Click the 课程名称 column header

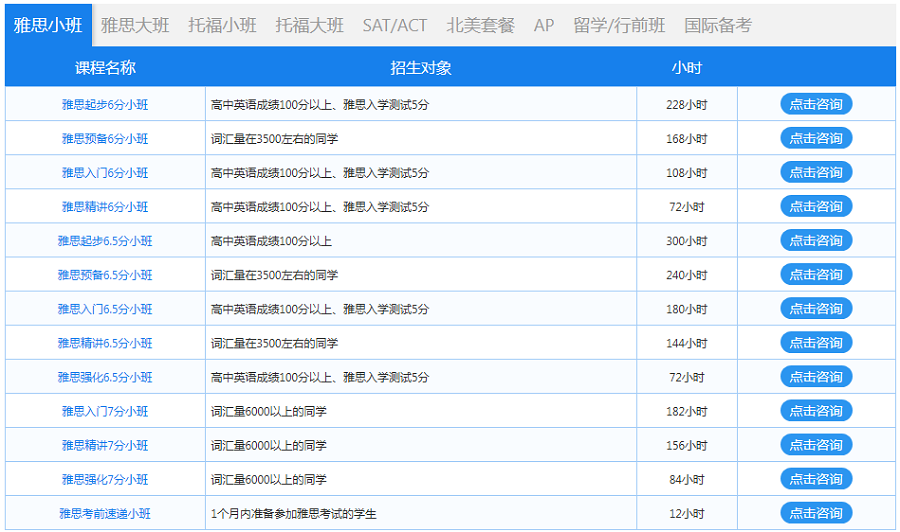tap(105, 68)
